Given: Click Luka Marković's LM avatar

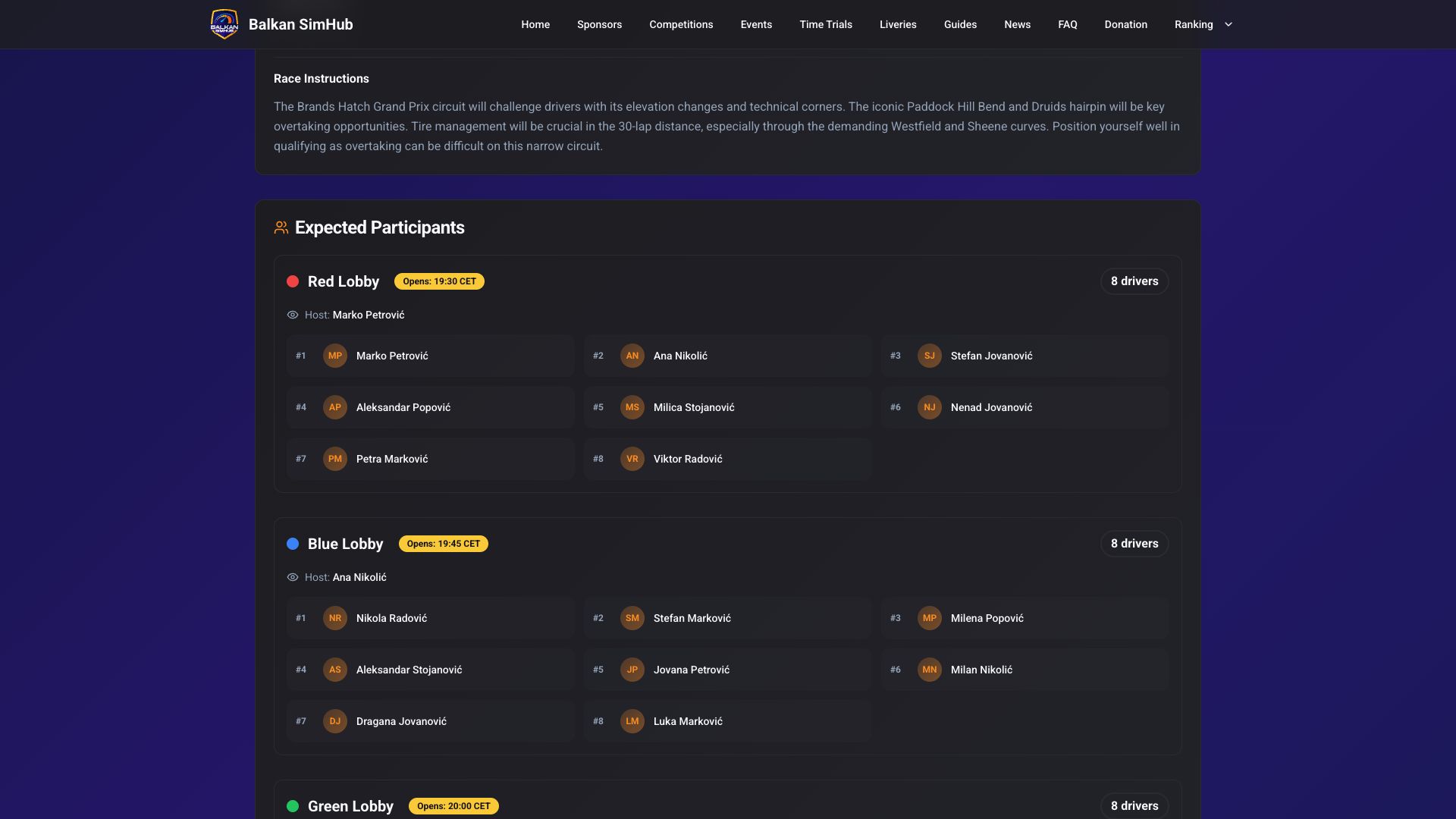Looking at the screenshot, I should (x=632, y=721).
